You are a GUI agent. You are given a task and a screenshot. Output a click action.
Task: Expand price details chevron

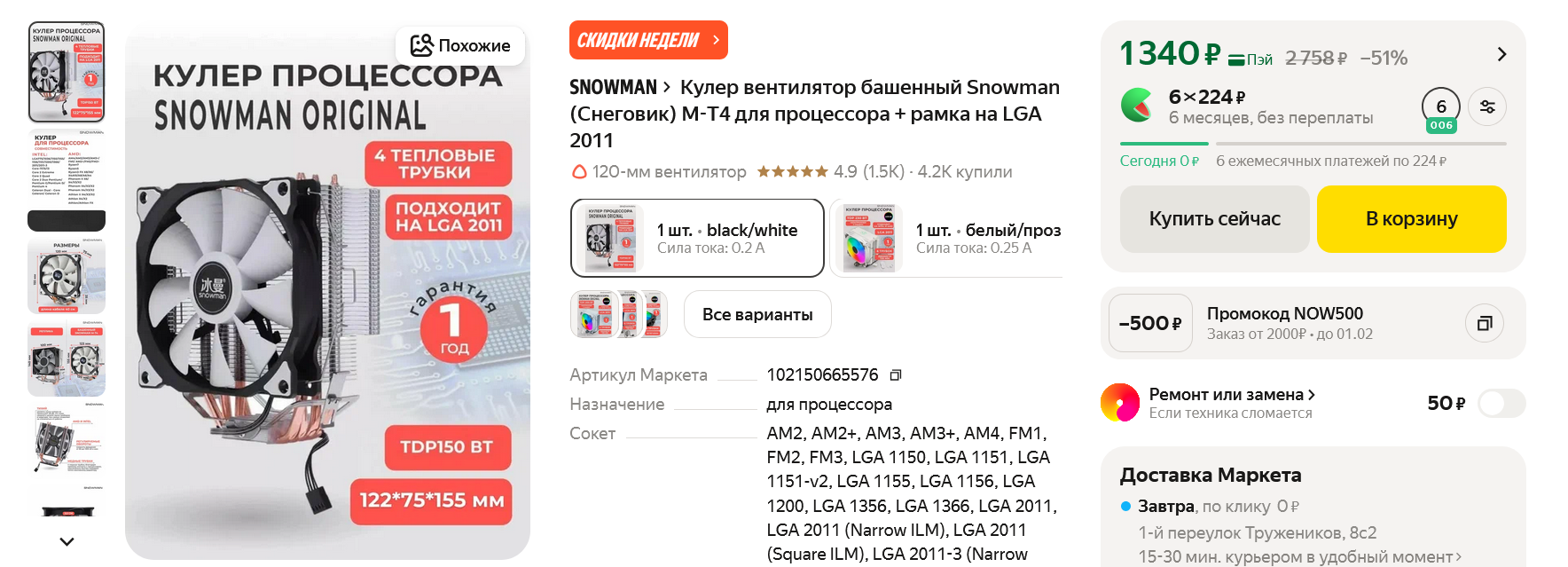tap(1501, 54)
